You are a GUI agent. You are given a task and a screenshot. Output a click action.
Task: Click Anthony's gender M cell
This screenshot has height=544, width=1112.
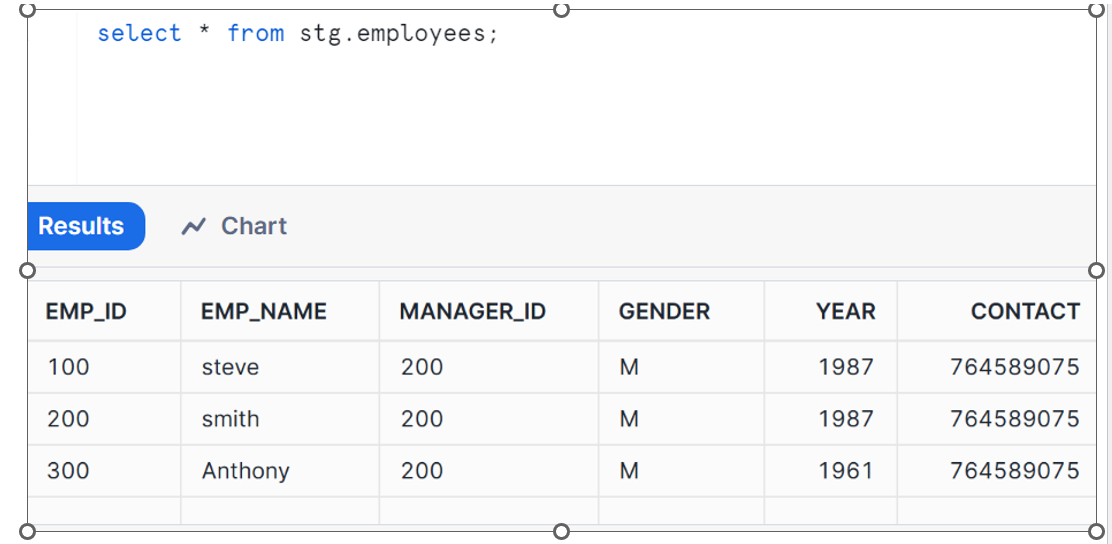click(x=629, y=470)
